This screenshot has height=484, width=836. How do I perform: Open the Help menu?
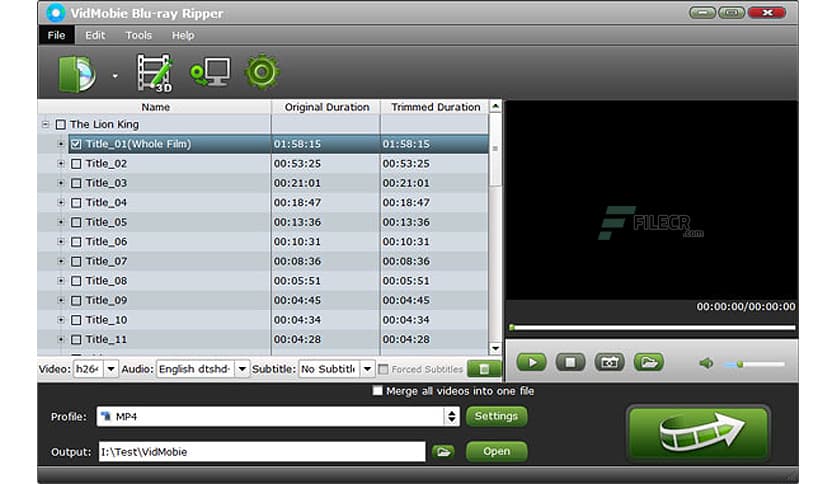[x=183, y=35]
